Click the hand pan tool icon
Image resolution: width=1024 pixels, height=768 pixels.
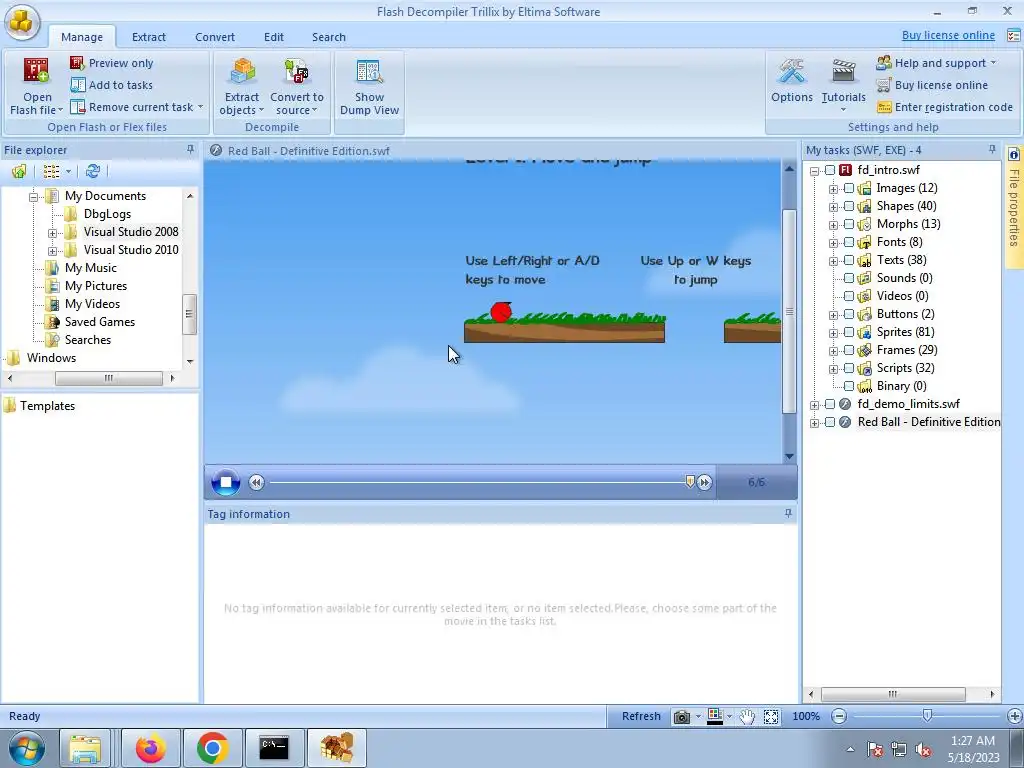pos(747,716)
